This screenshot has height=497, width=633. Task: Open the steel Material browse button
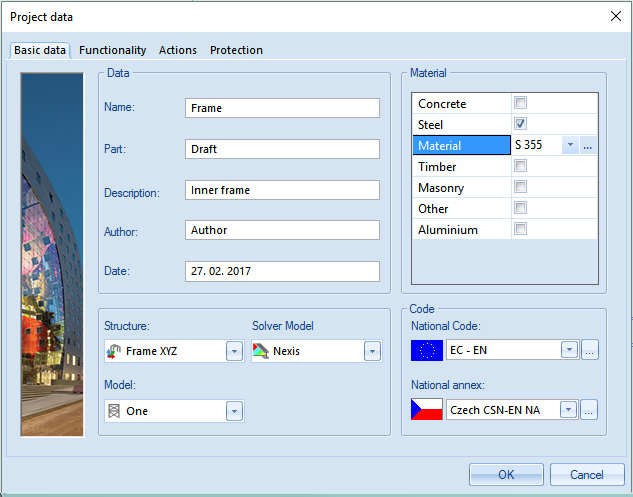click(x=588, y=146)
